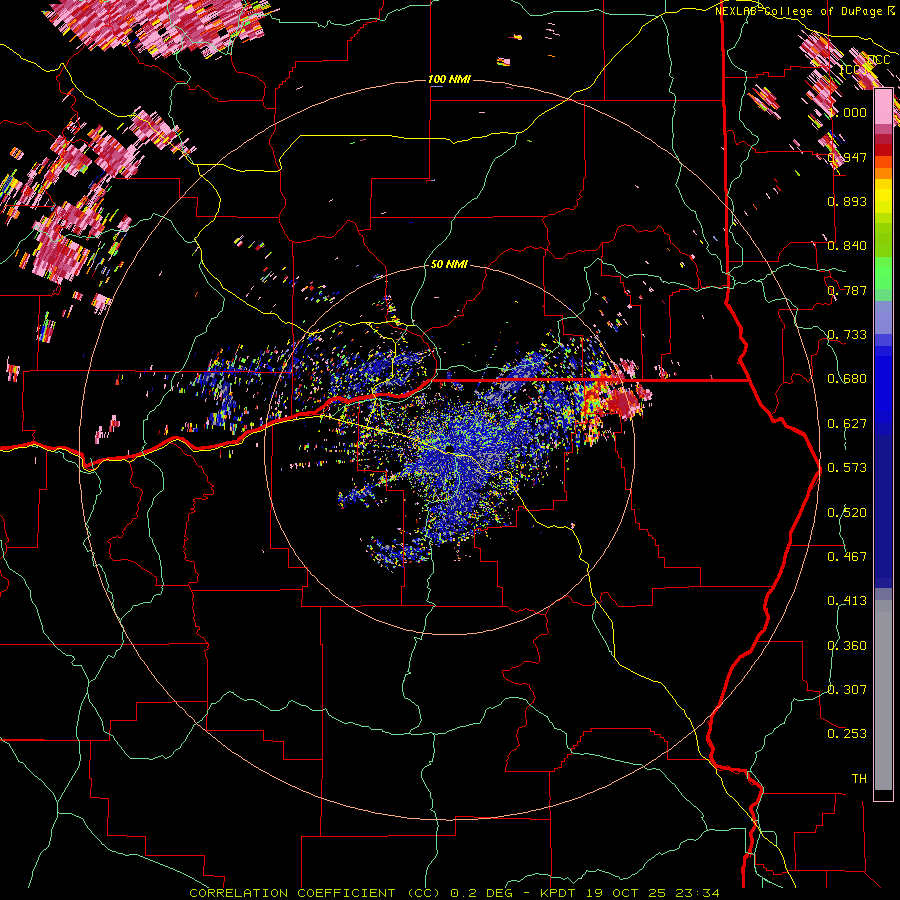Viewport: 900px width, 900px height.
Task: Click the 0.893 legend value
Action: click(847, 201)
